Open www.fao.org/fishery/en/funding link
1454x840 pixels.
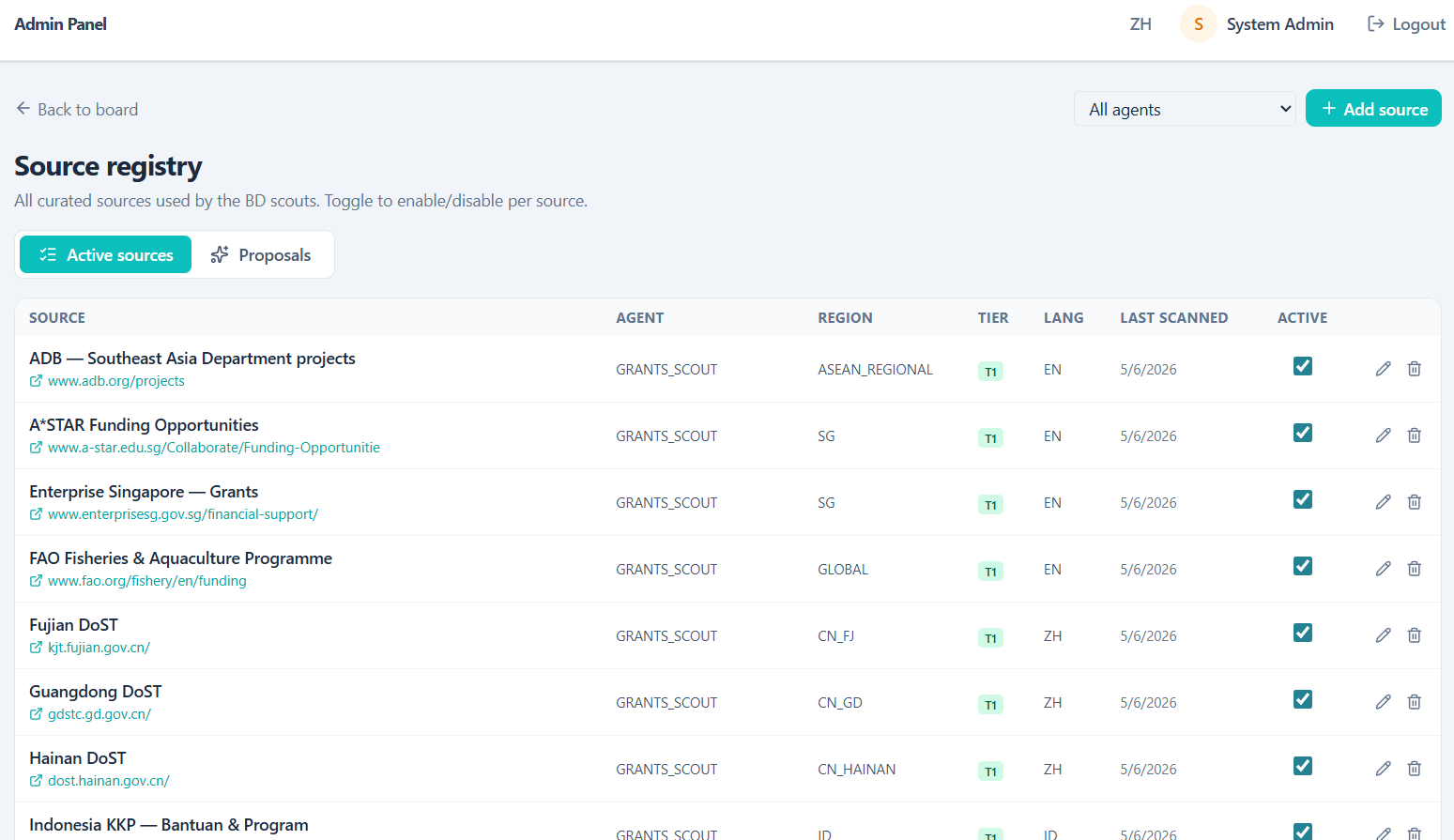(x=147, y=581)
